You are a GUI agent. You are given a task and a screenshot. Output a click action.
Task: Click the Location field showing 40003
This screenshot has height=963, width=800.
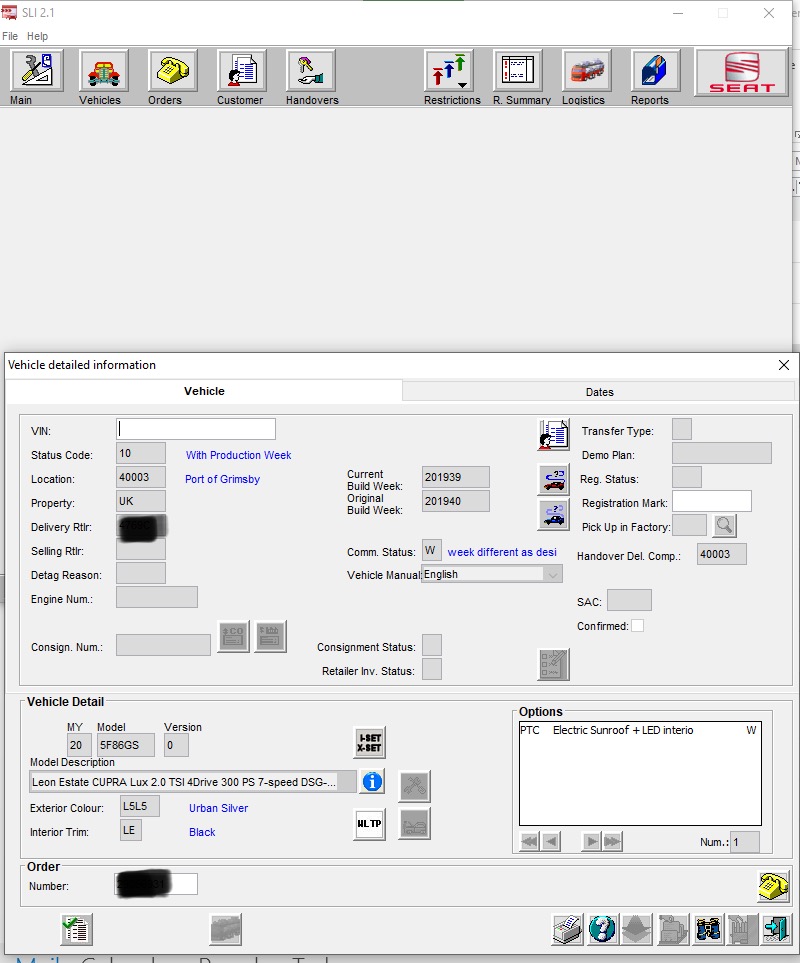(141, 477)
